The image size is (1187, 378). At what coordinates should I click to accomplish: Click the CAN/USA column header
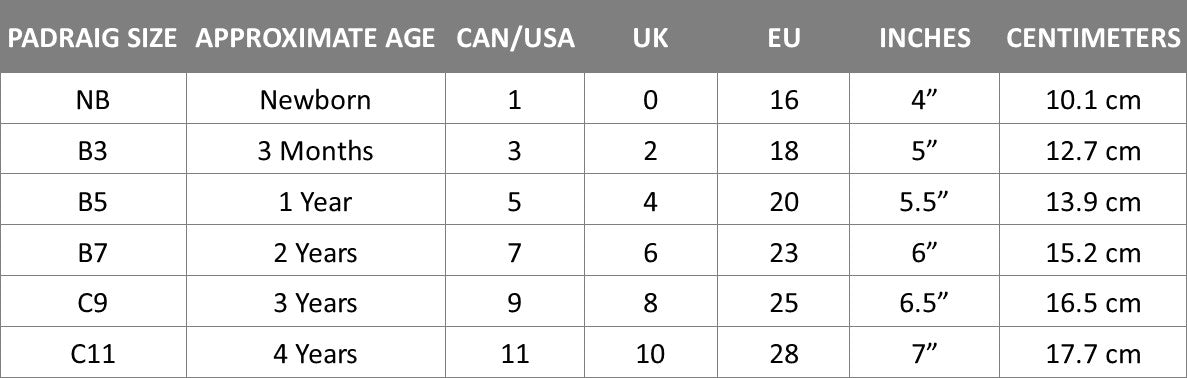click(516, 38)
